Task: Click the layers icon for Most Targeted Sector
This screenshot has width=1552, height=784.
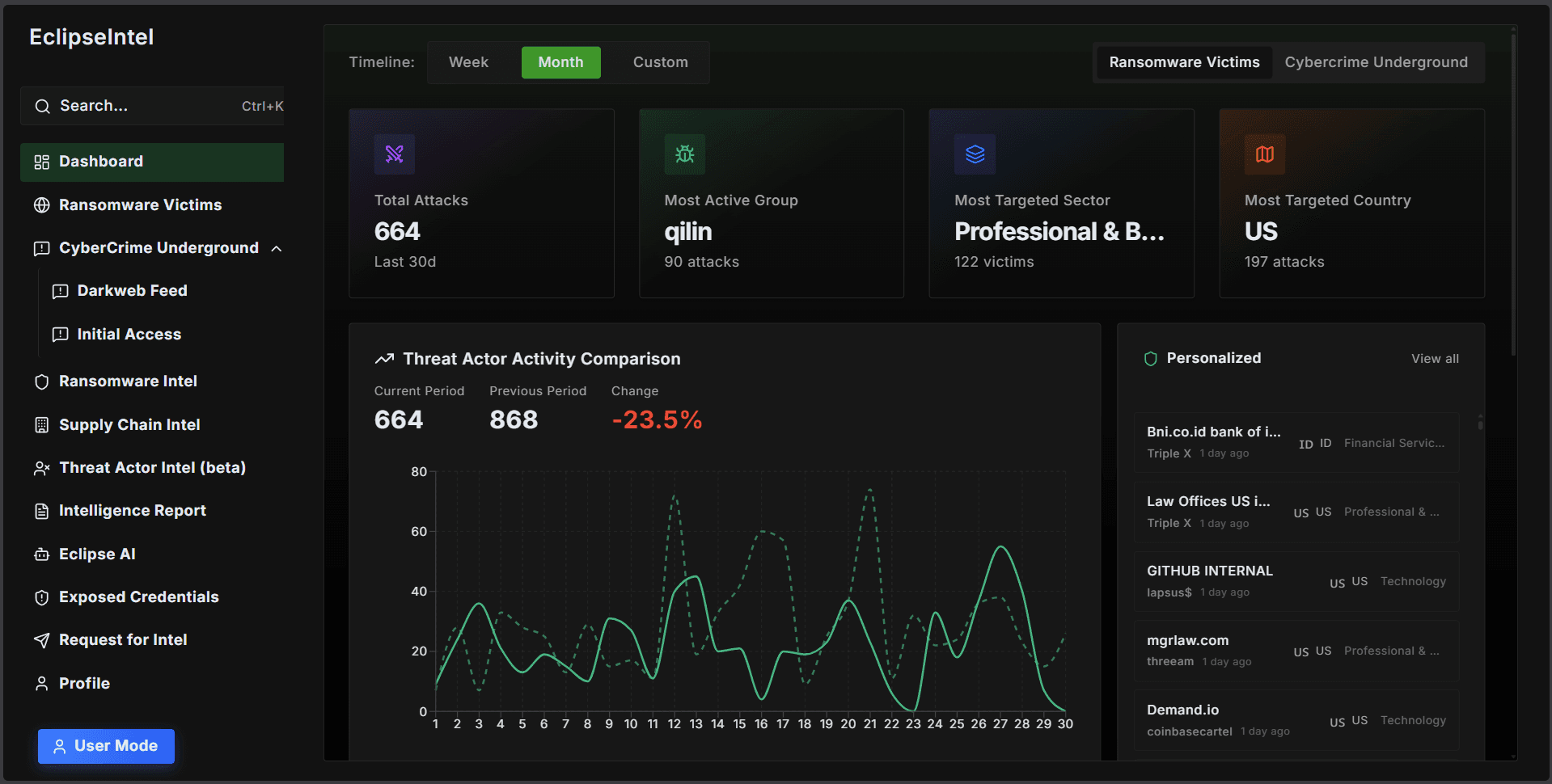Action: tap(975, 154)
